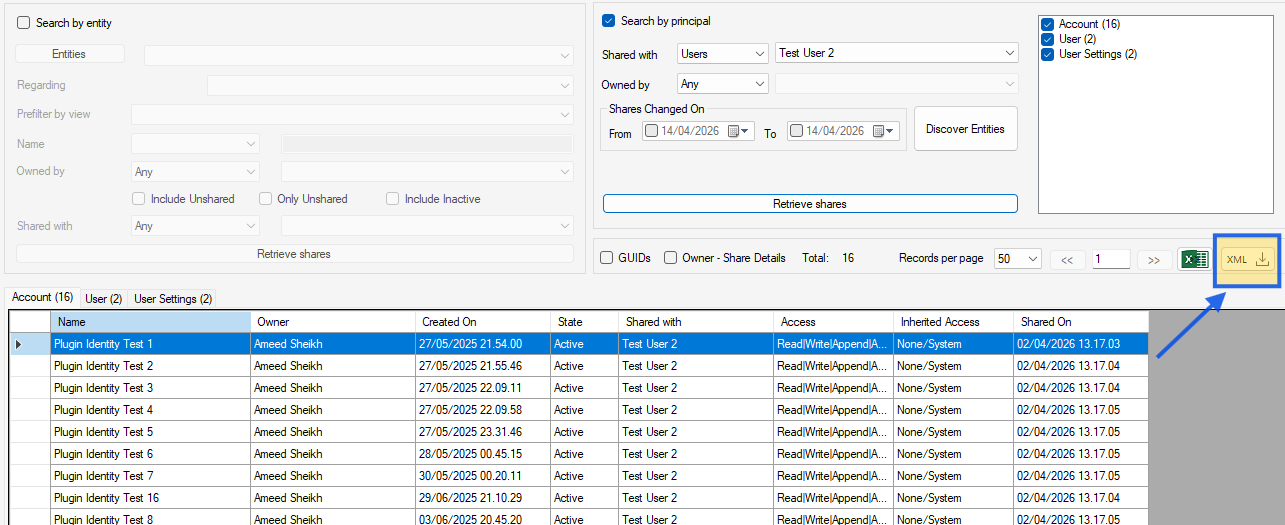Go to next page of results
This screenshot has height=525, width=1285.
pyautogui.click(x=1154, y=259)
